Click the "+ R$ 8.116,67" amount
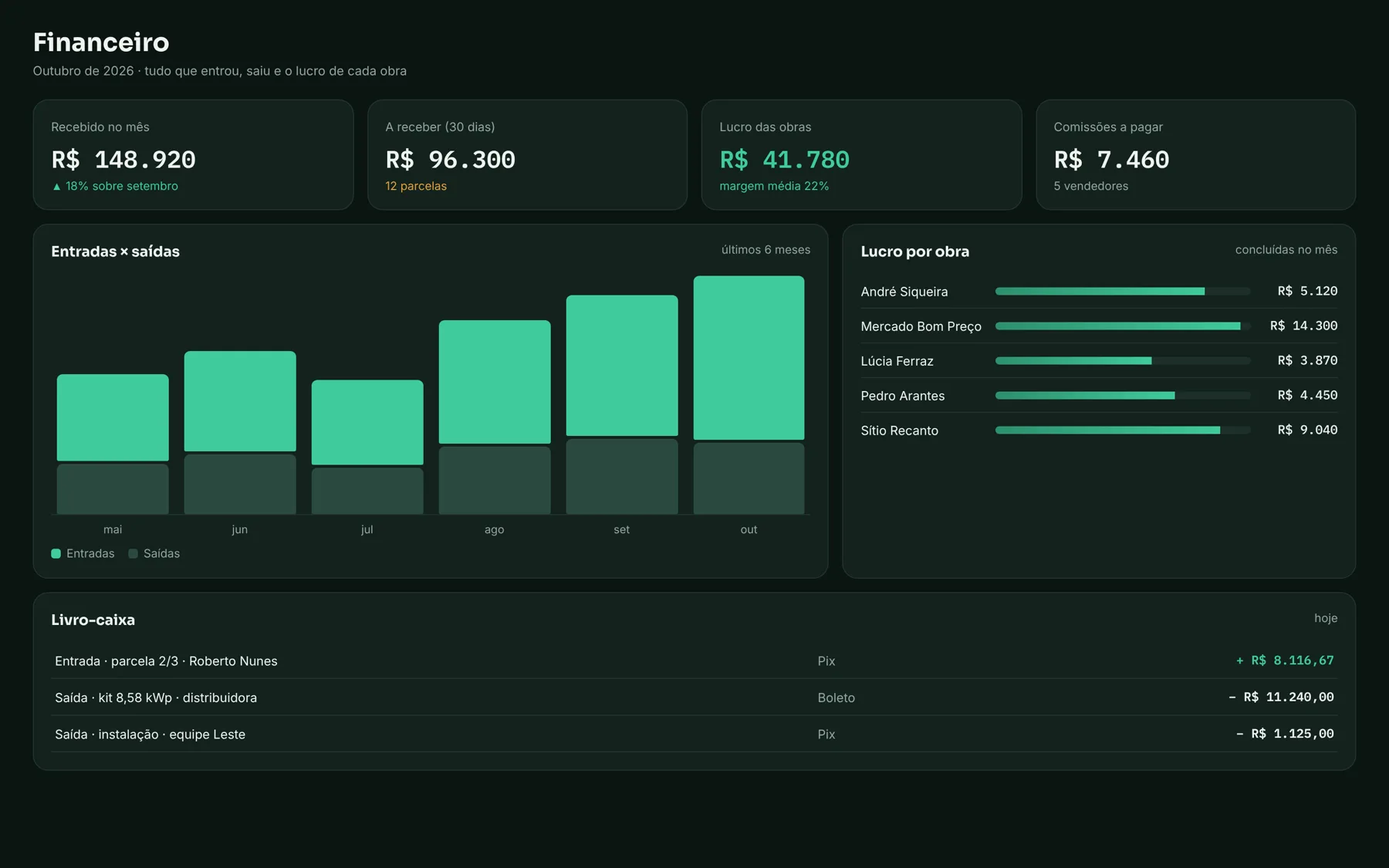The height and width of the screenshot is (868, 1389). coord(1285,660)
